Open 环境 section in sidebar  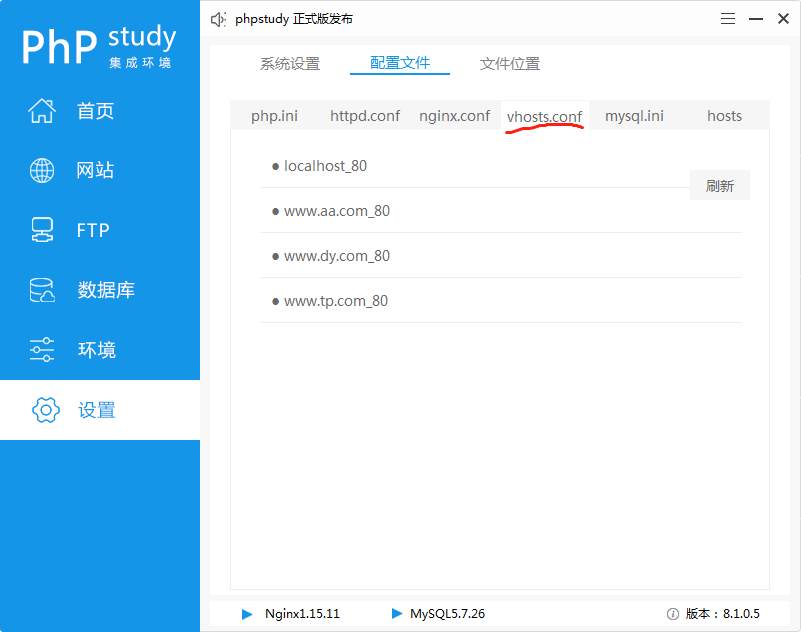pyautogui.click(x=100, y=349)
